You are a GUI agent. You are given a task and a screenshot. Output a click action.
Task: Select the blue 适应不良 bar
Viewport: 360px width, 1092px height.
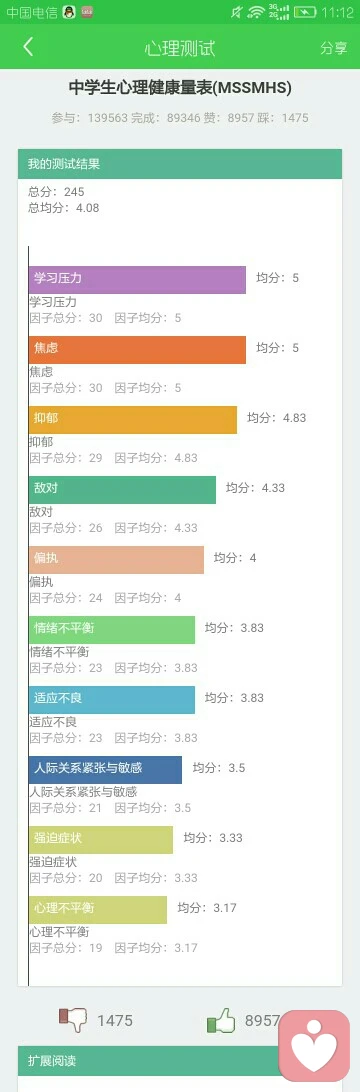click(112, 700)
